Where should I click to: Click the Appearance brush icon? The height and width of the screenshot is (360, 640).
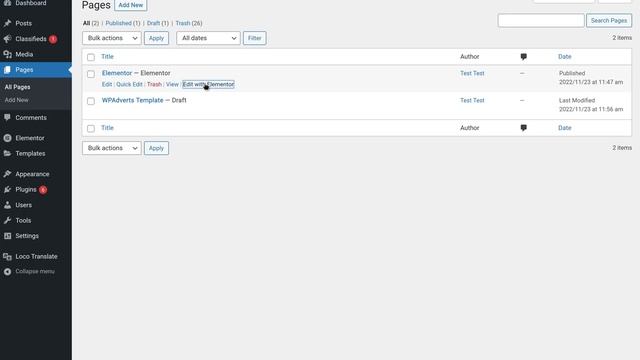[x=7, y=174]
